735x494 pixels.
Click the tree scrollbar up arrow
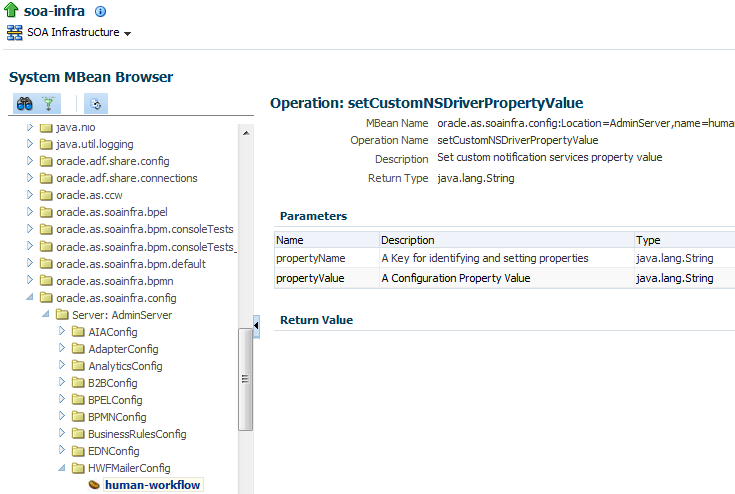click(x=246, y=133)
